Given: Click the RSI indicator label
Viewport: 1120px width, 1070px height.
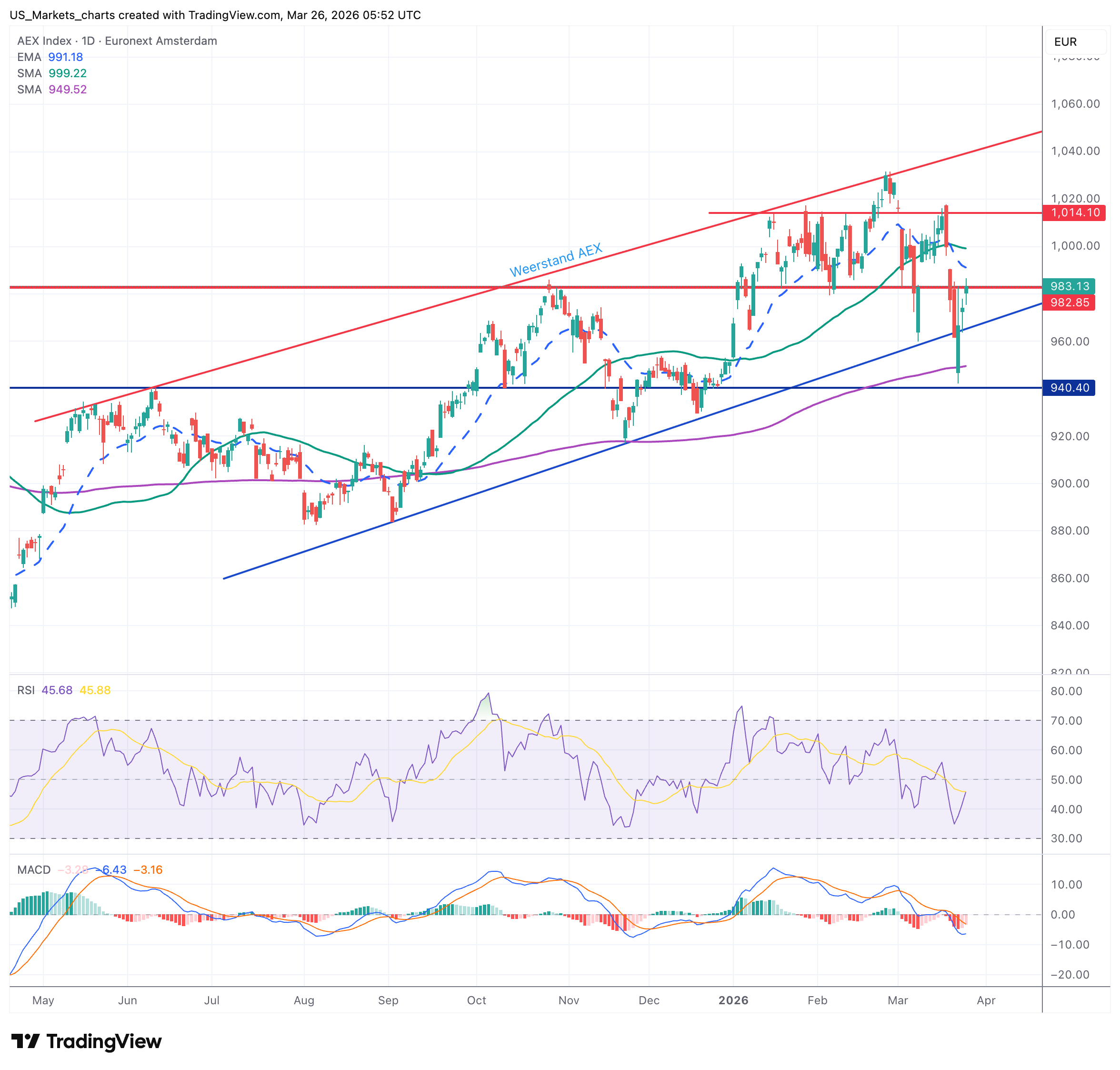Looking at the screenshot, I should click(26, 690).
